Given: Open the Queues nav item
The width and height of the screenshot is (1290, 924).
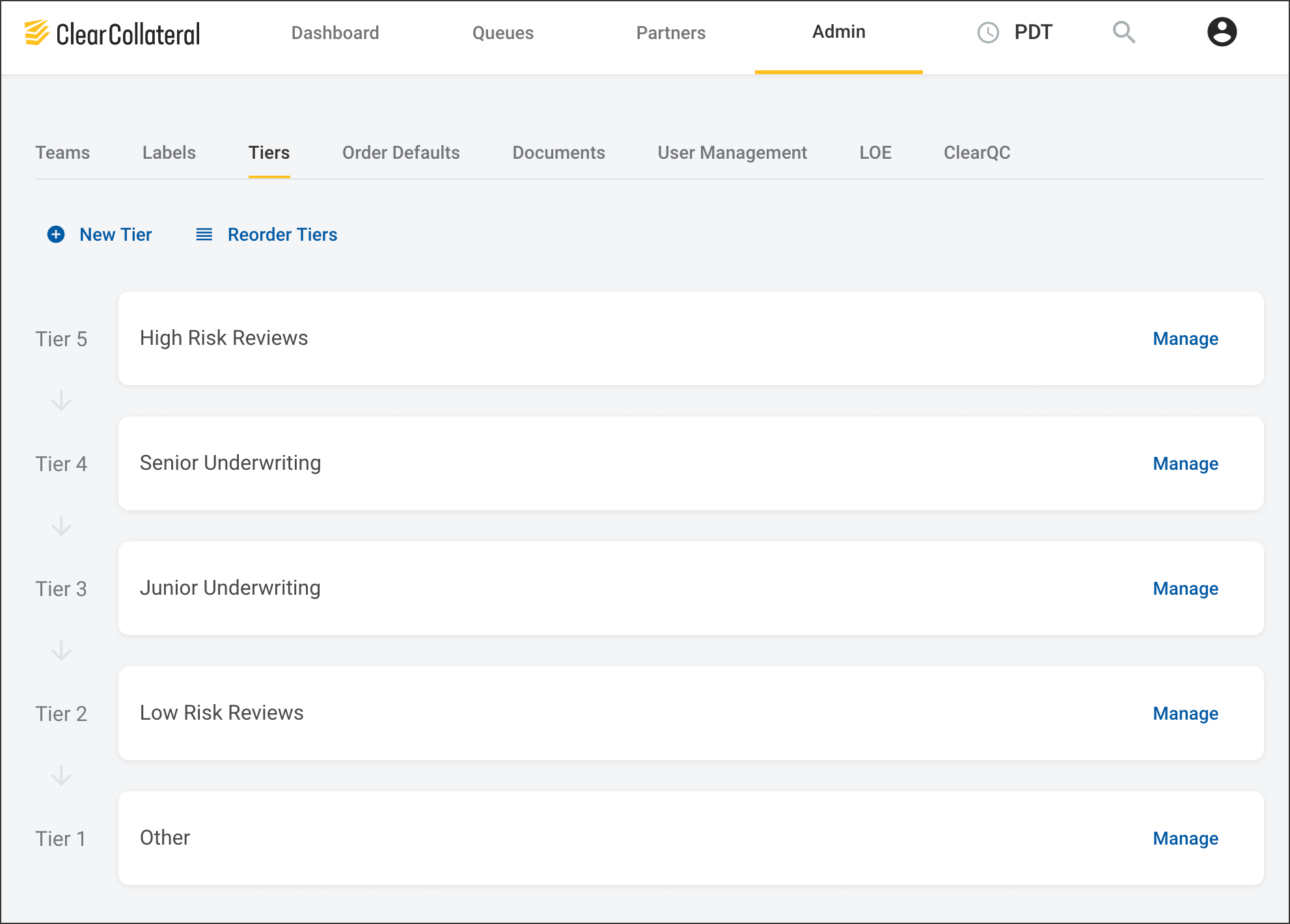Looking at the screenshot, I should coord(503,33).
